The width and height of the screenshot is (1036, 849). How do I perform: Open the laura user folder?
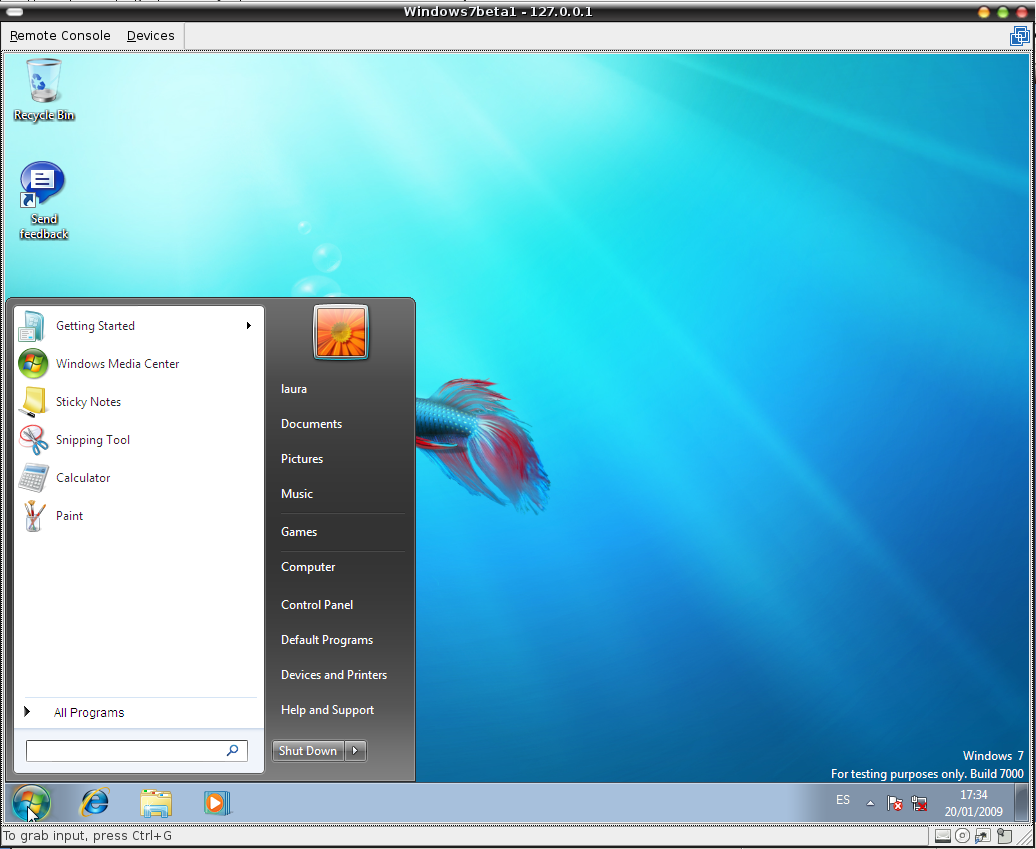coord(294,389)
